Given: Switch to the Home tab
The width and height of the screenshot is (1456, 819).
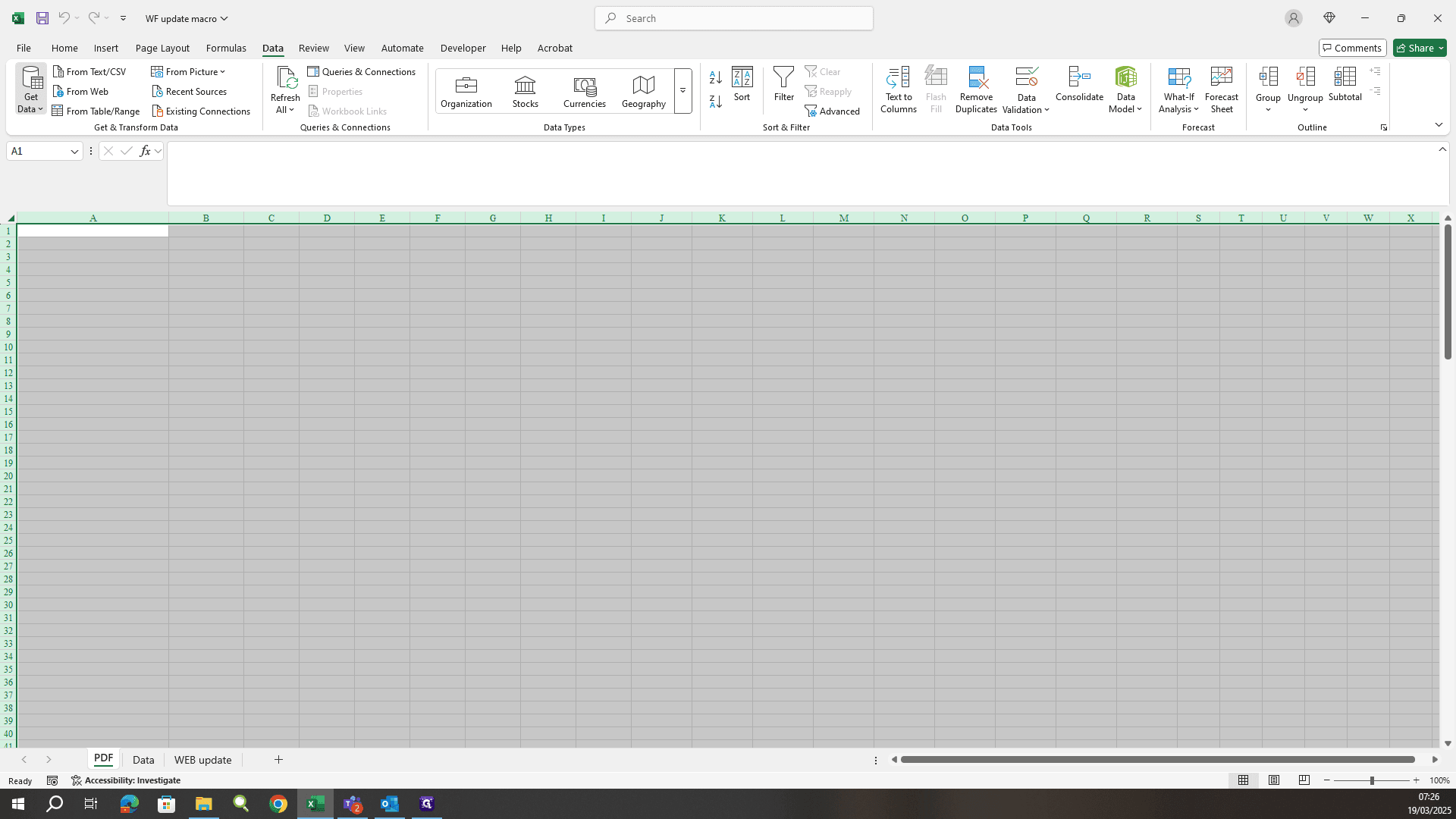Looking at the screenshot, I should coord(64,48).
